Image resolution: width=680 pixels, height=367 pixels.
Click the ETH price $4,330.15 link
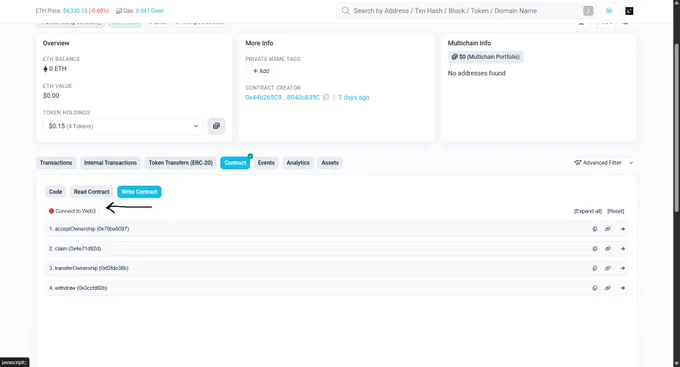pyautogui.click(x=75, y=11)
